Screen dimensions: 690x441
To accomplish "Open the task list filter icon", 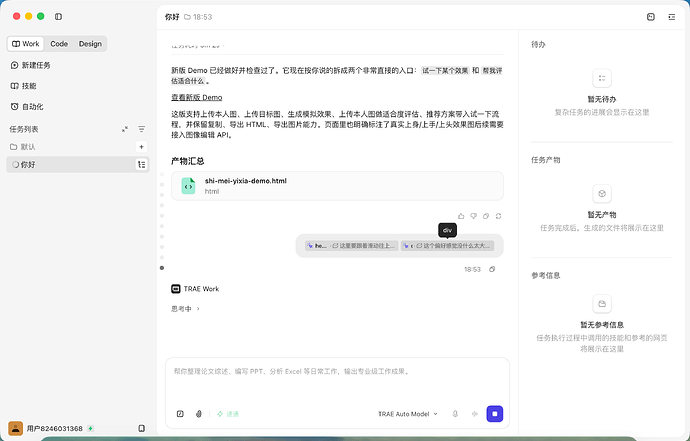I will 141,129.
